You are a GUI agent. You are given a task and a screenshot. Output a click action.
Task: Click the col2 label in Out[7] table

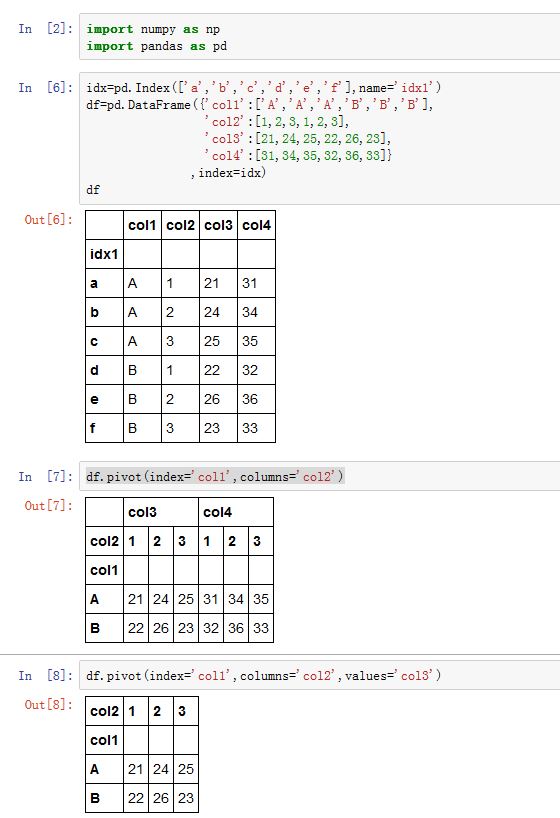(x=104, y=541)
